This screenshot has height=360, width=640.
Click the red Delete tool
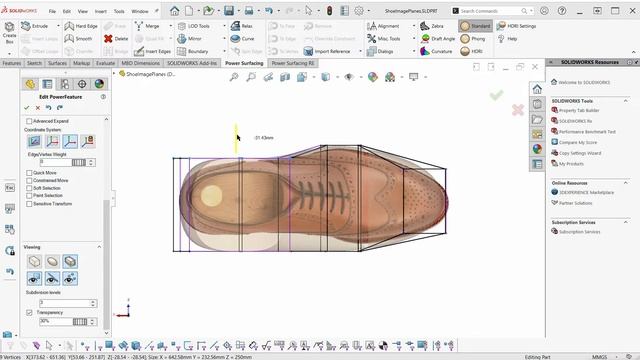pyautogui.click(x=116, y=39)
